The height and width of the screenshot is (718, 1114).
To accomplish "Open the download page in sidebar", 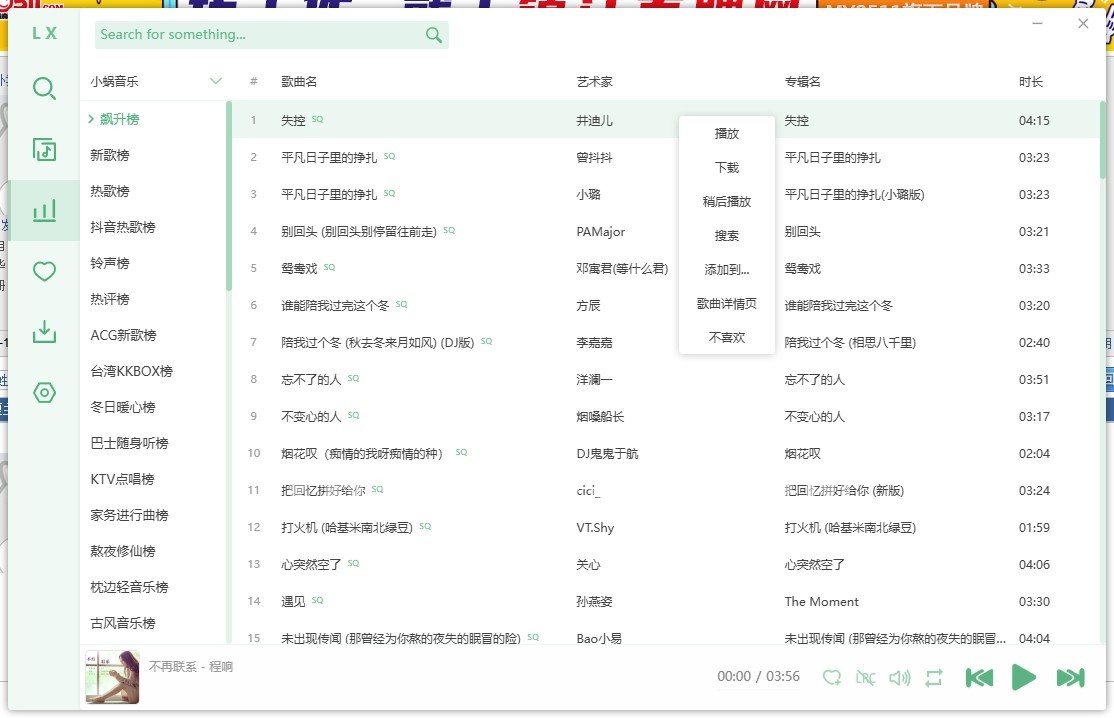I will [x=44, y=332].
